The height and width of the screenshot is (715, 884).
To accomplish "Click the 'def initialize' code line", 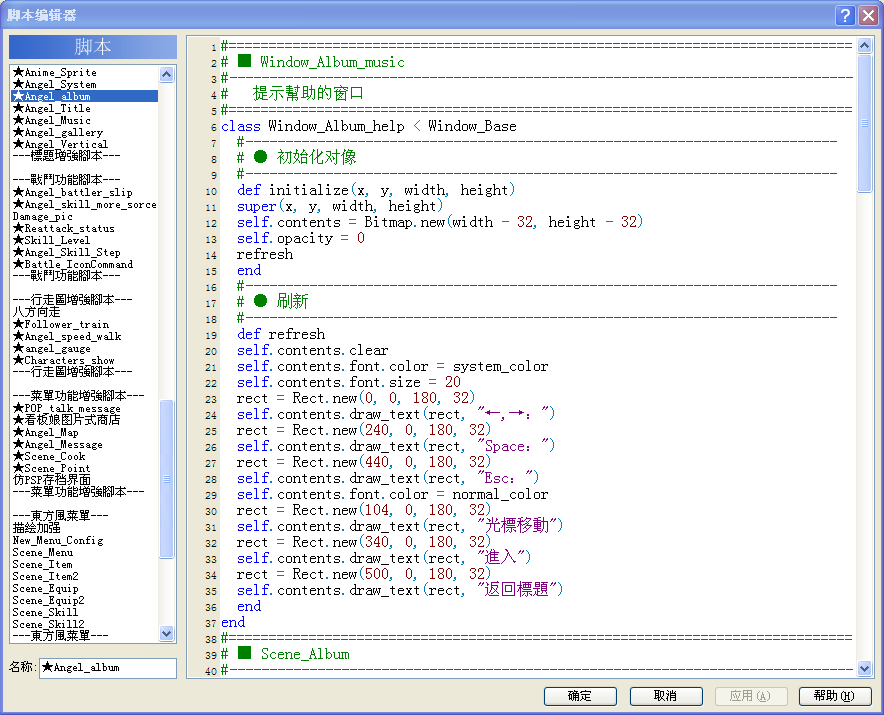I will pyautogui.click(x=376, y=190).
